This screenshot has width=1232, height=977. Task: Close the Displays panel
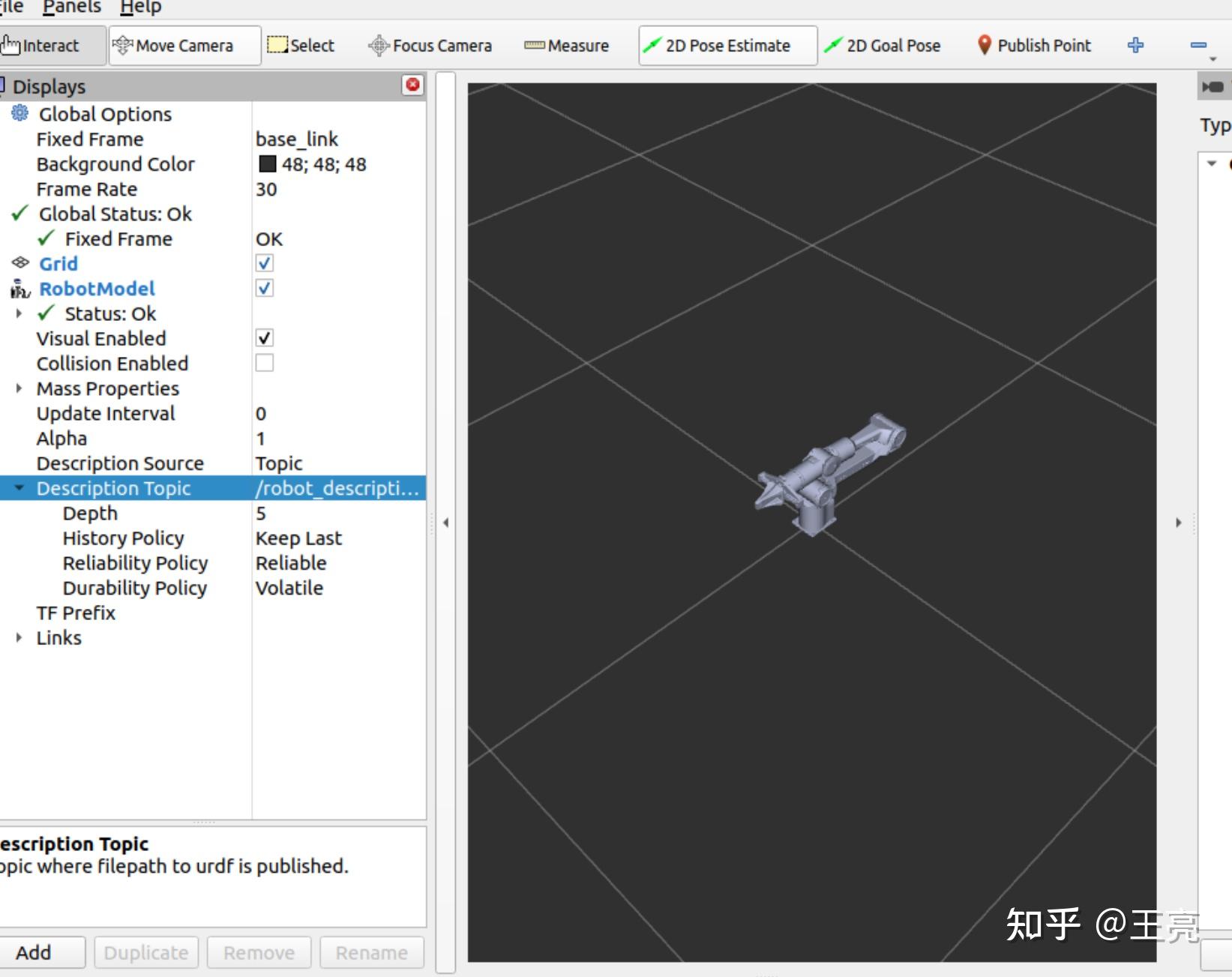pyautogui.click(x=412, y=85)
